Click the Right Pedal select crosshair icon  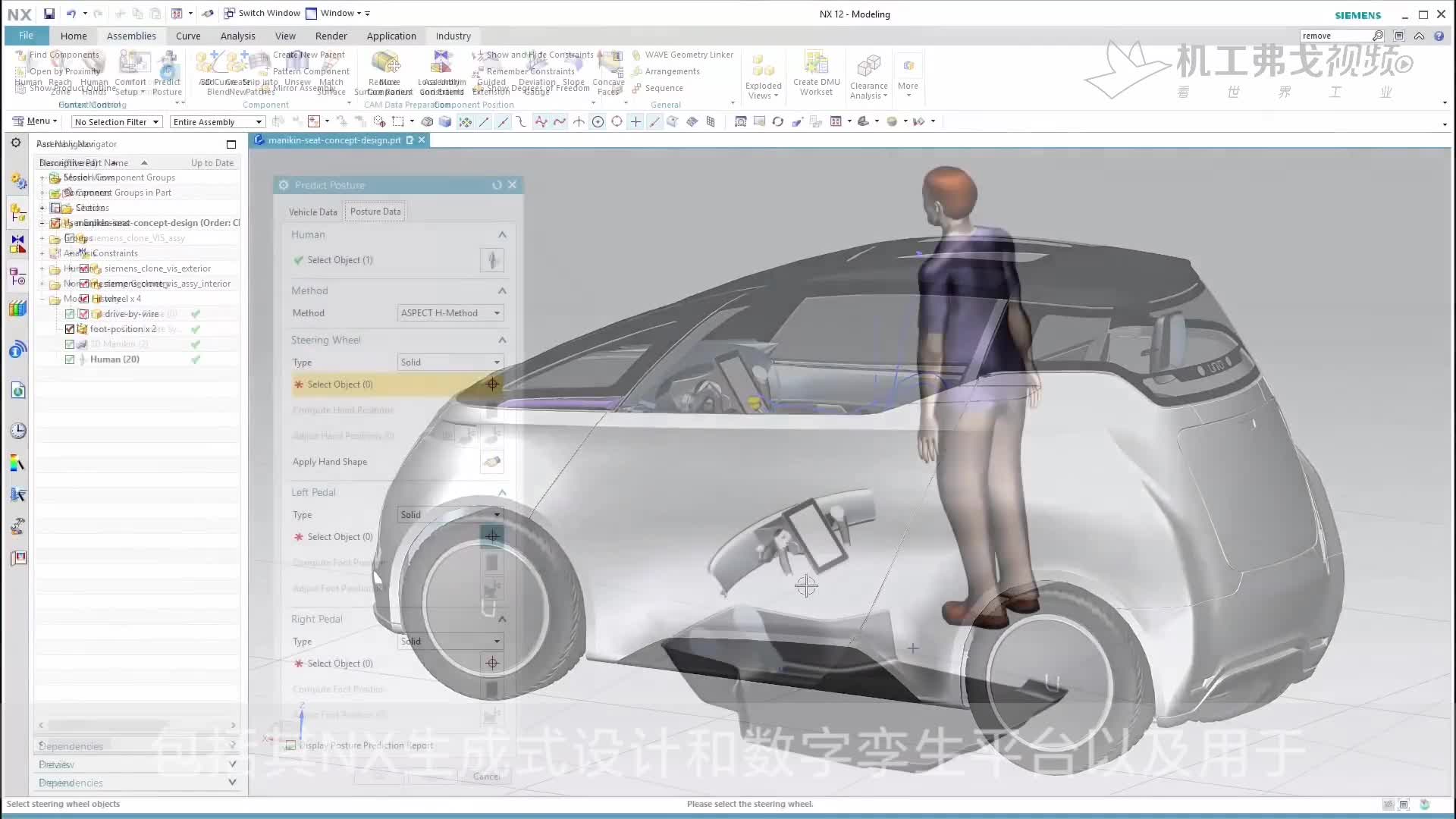click(492, 664)
